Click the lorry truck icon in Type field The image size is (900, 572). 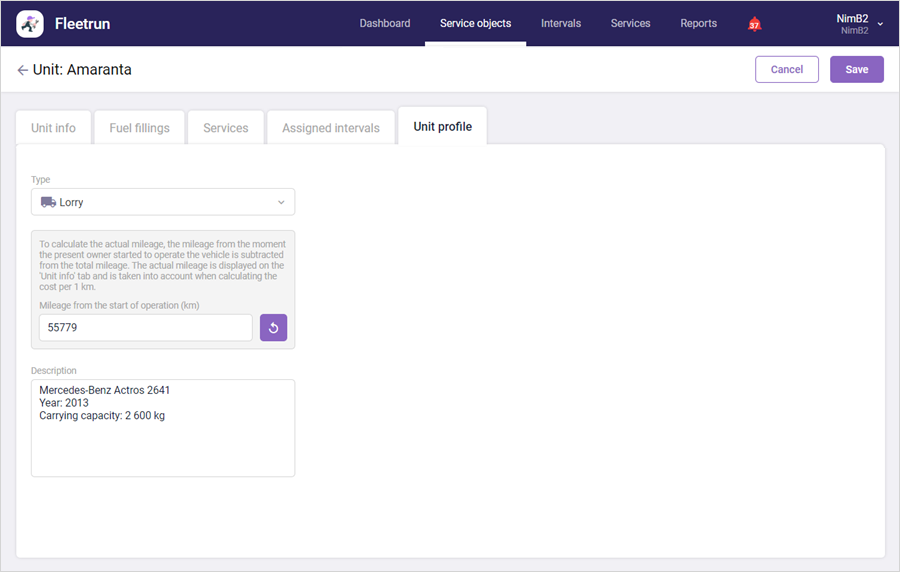coord(48,202)
